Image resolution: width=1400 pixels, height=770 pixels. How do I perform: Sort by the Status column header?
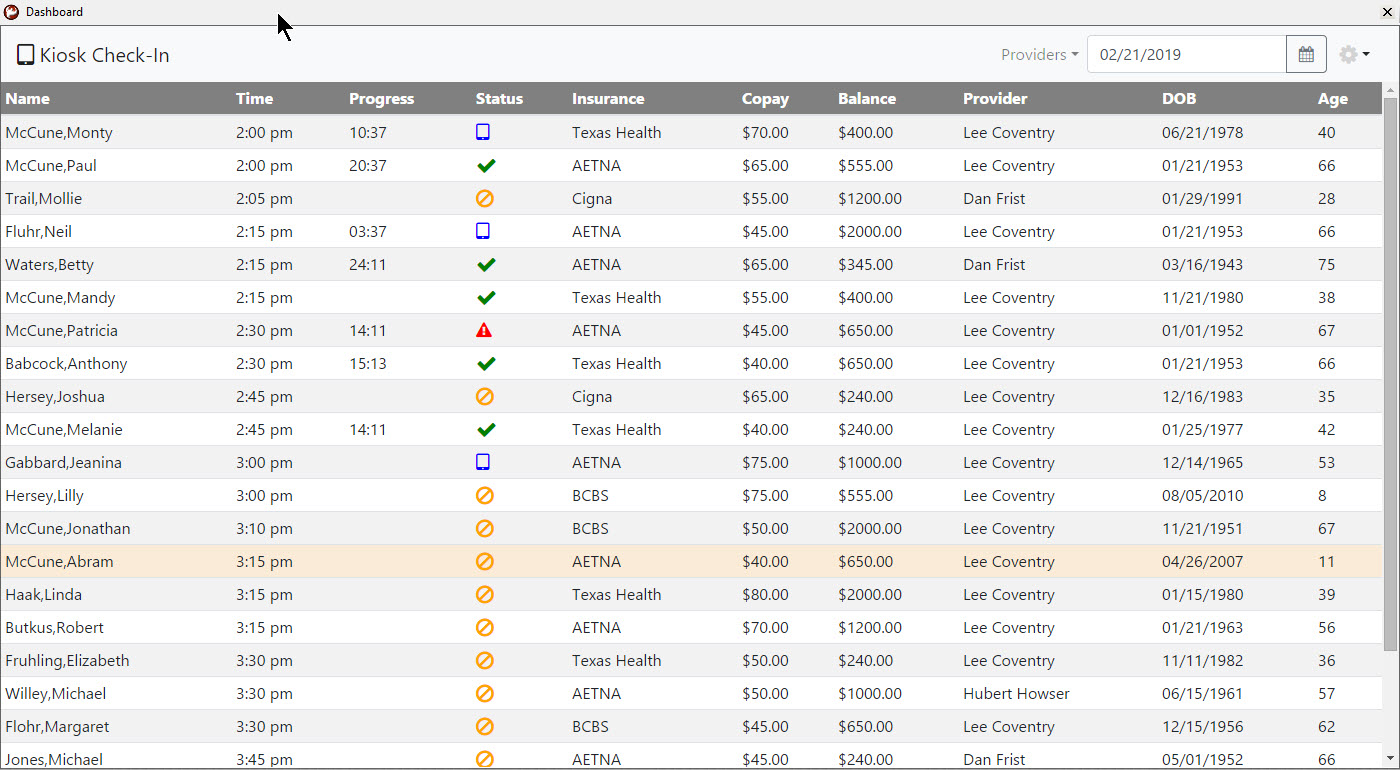click(499, 98)
